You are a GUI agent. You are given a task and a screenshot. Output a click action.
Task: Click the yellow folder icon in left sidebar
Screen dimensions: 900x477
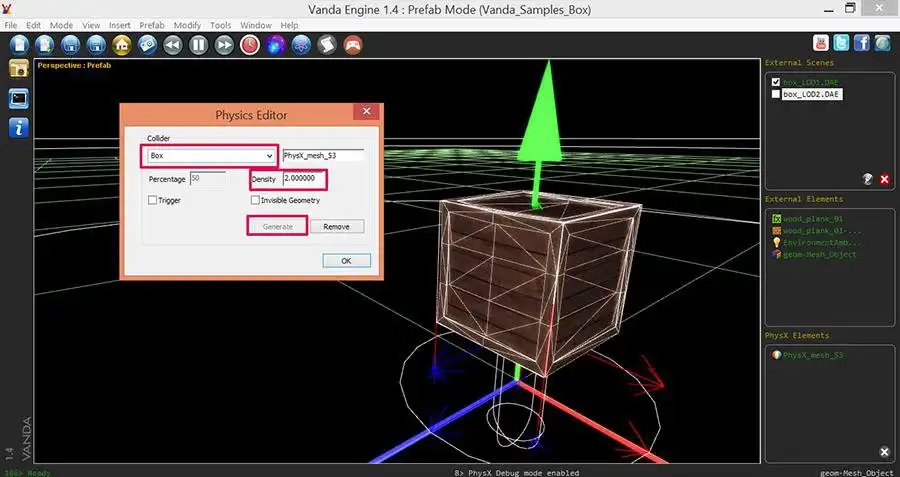pos(18,68)
